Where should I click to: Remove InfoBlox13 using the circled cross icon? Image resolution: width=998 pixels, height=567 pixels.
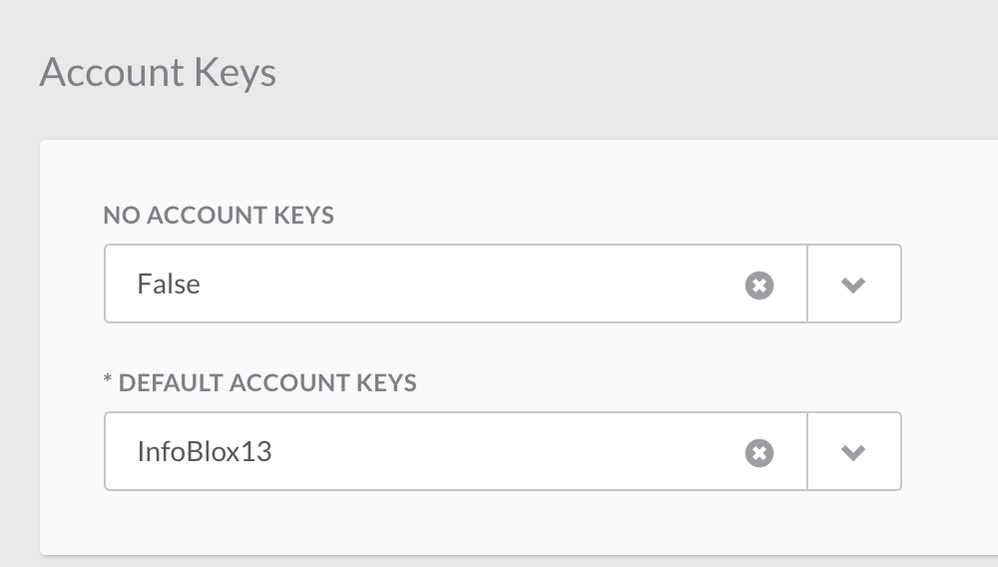759,453
